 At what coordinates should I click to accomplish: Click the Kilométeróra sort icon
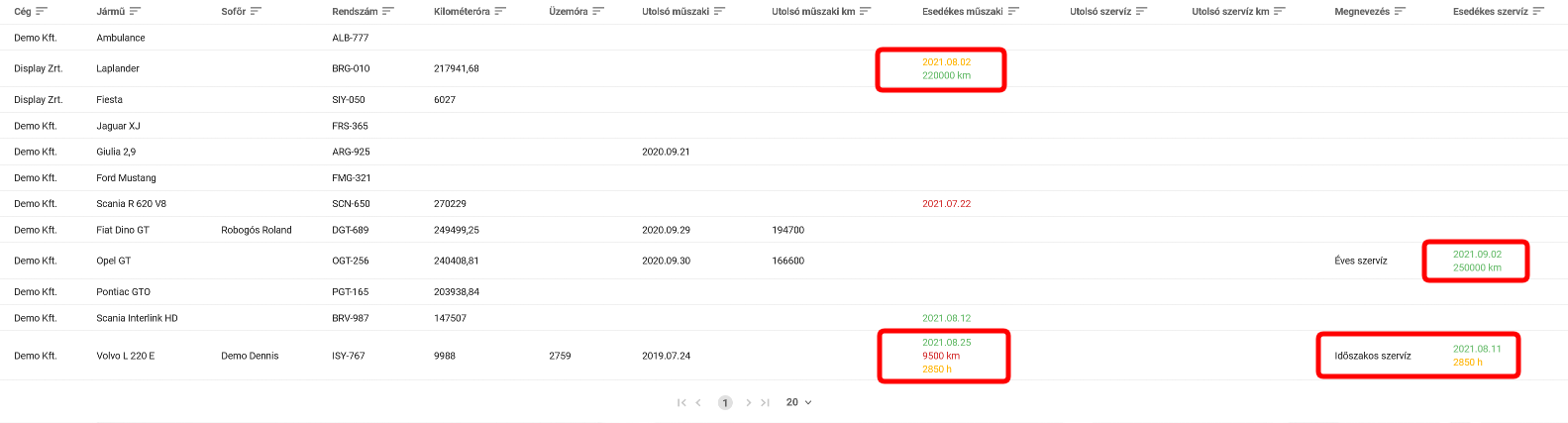click(500, 12)
